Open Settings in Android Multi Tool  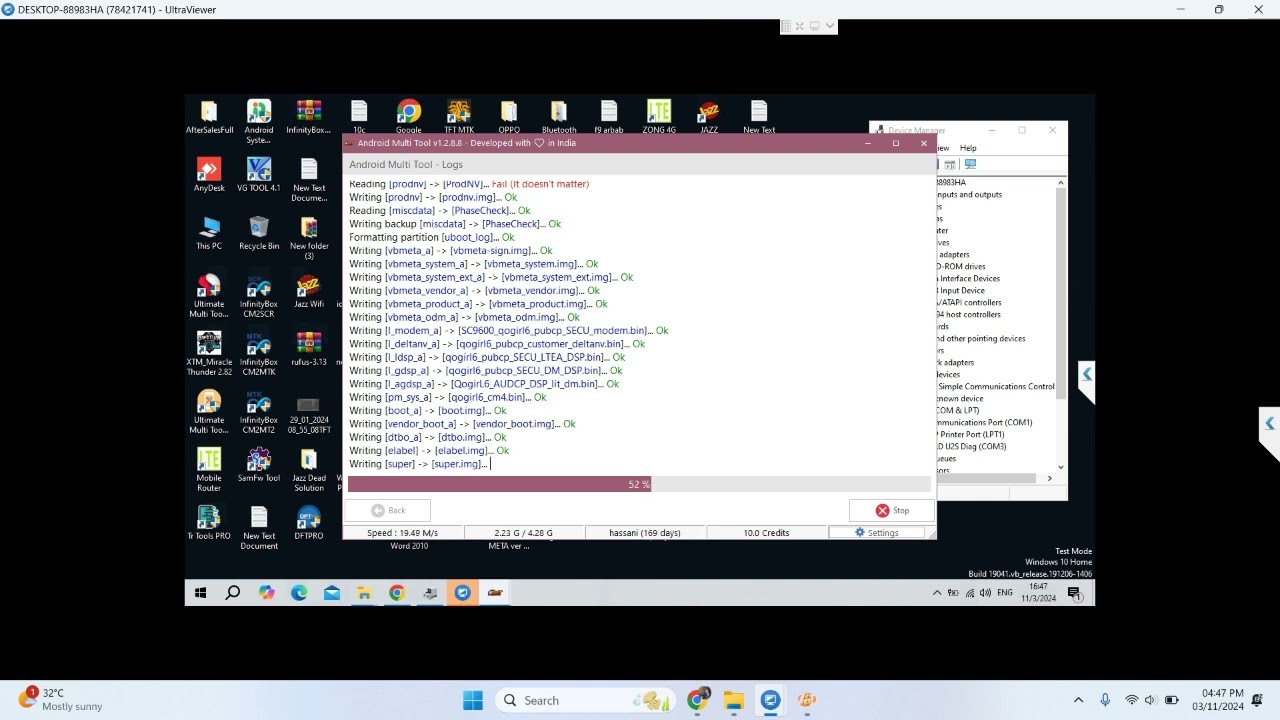pos(876,533)
